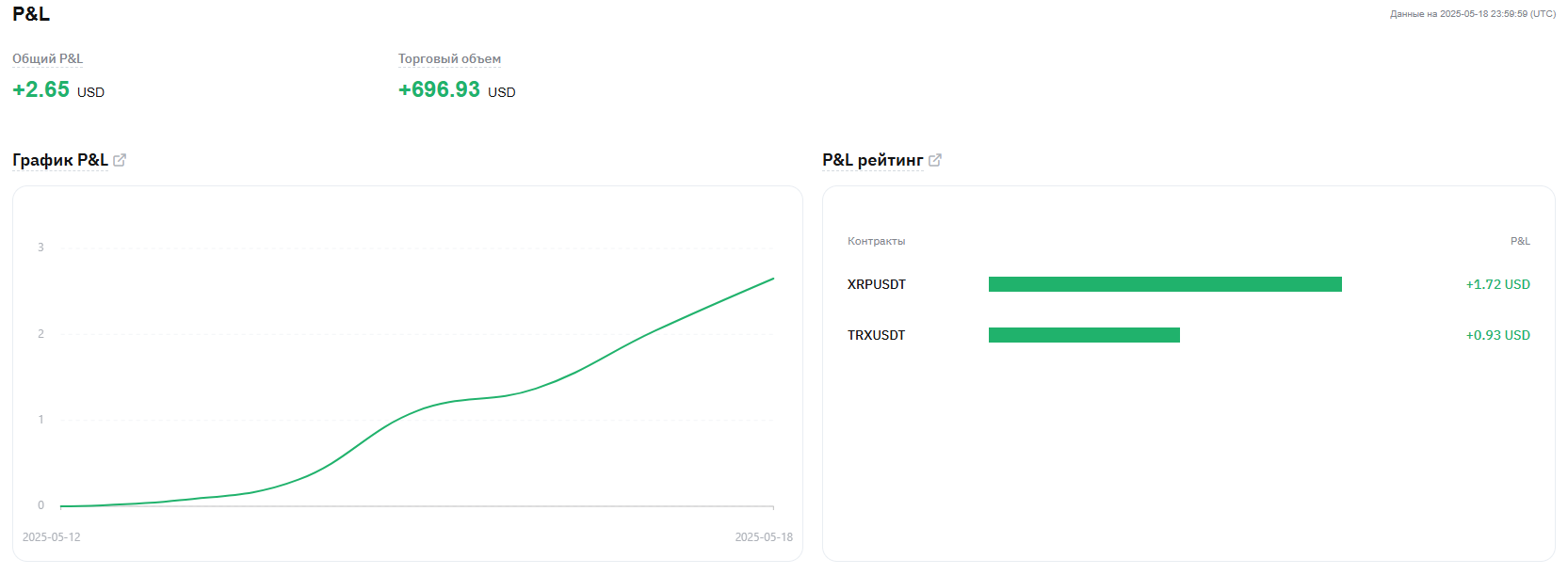The image size is (1568, 575).
Task: Click the P&L рейтинг heading
Action: pyautogui.click(x=873, y=160)
